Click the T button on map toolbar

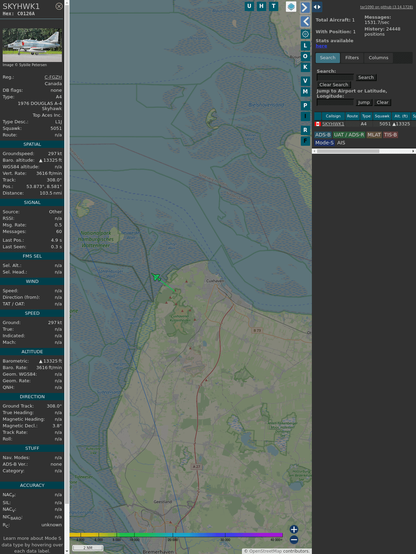[273, 6]
